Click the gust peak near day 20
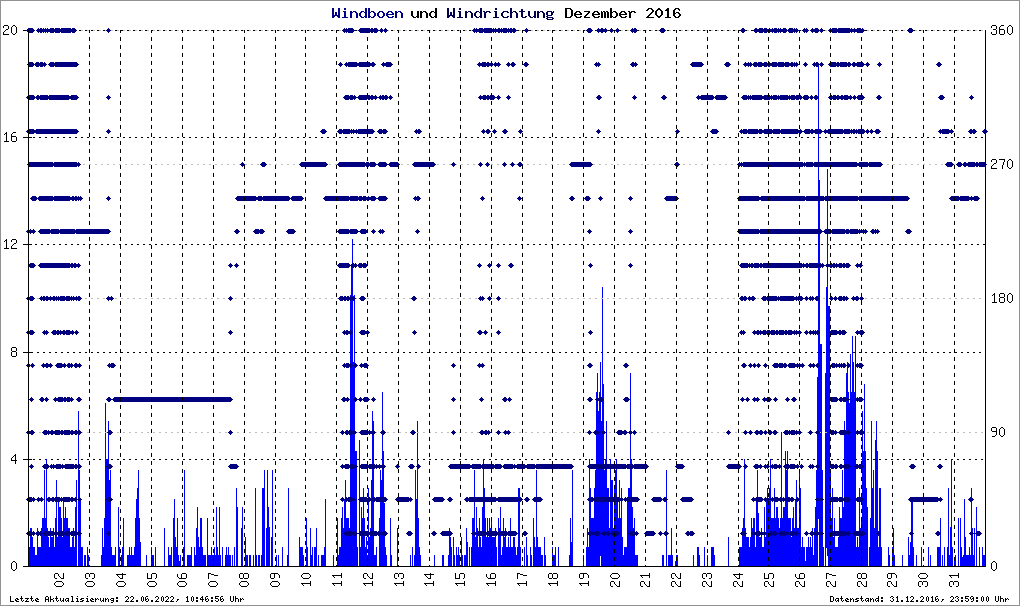The width and height of the screenshot is (1020, 606). pyautogui.click(x=602, y=426)
